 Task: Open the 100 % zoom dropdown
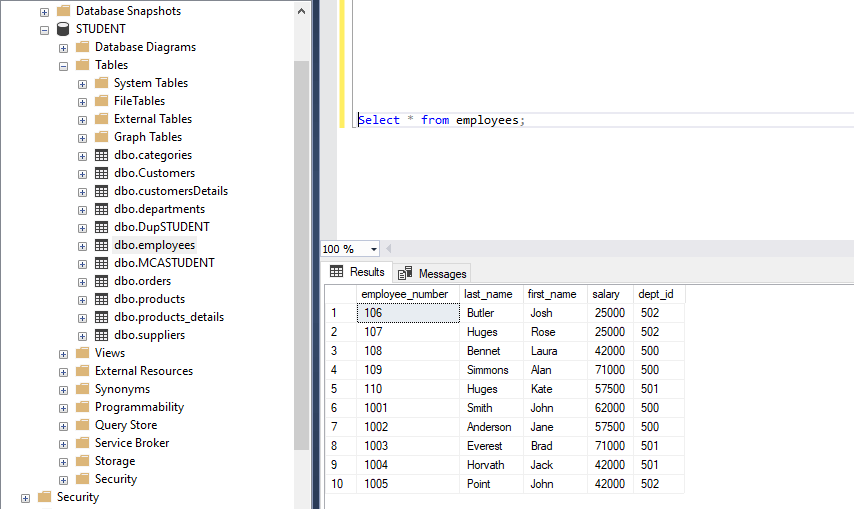[374, 249]
